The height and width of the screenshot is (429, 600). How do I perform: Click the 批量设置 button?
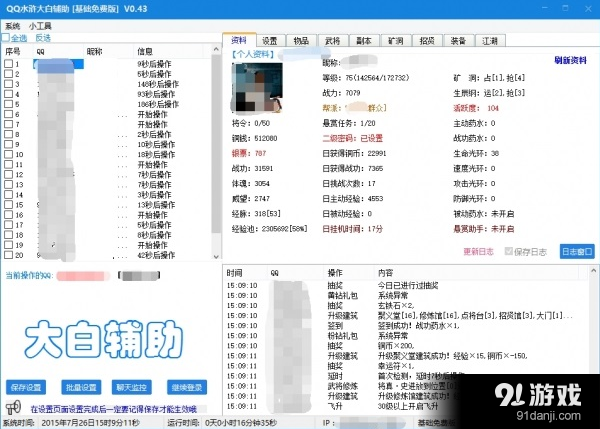point(81,387)
